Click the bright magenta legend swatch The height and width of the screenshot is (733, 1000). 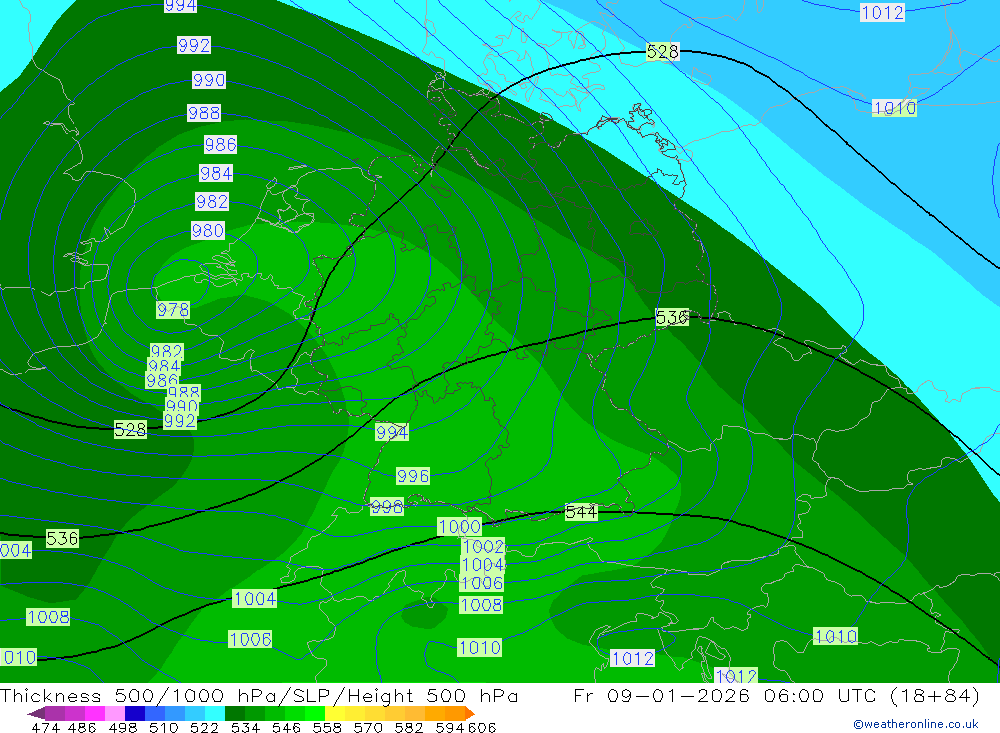[93, 713]
